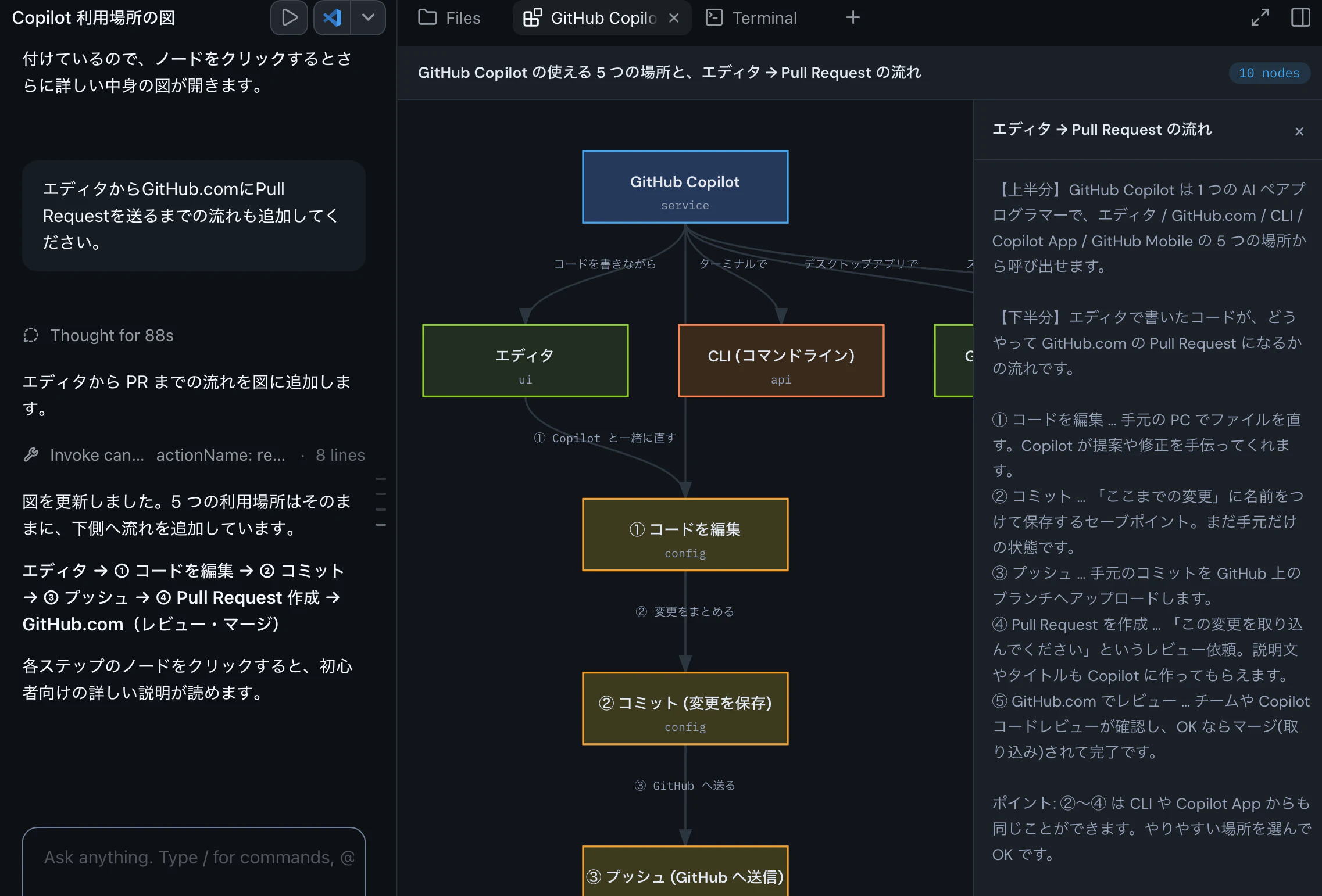Screen dimensions: 1322x896
Task: Click the Files folder icon
Action: click(x=427, y=18)
